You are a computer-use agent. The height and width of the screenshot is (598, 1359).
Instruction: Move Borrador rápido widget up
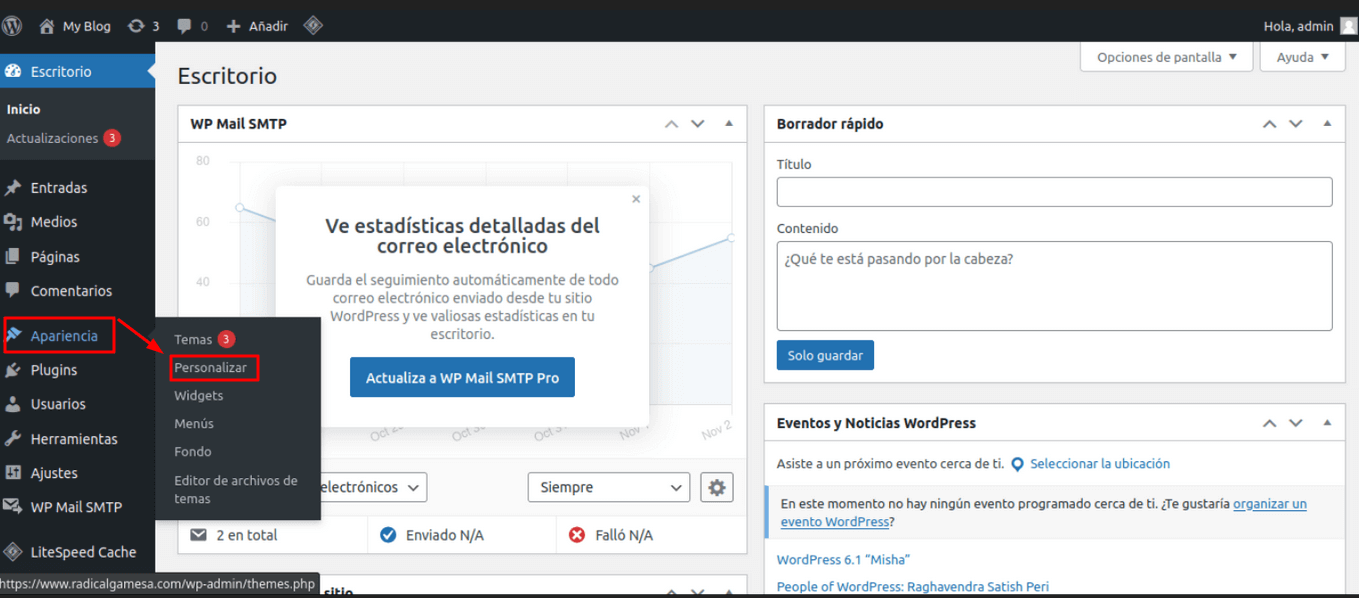[x=1269, y=124]
